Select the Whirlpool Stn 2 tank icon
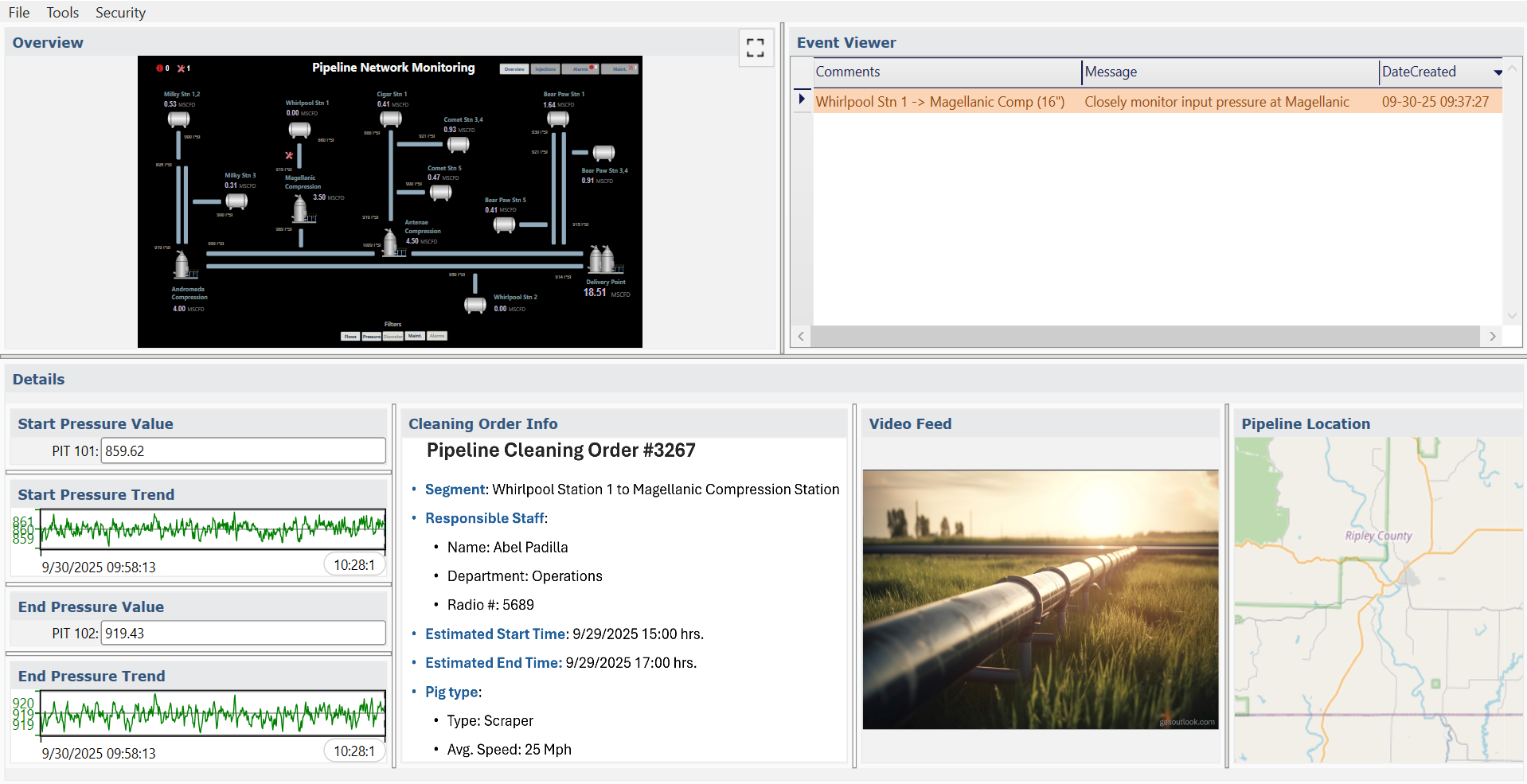Viewport: 1527px width, 784px height. click(x=475, y=305)
